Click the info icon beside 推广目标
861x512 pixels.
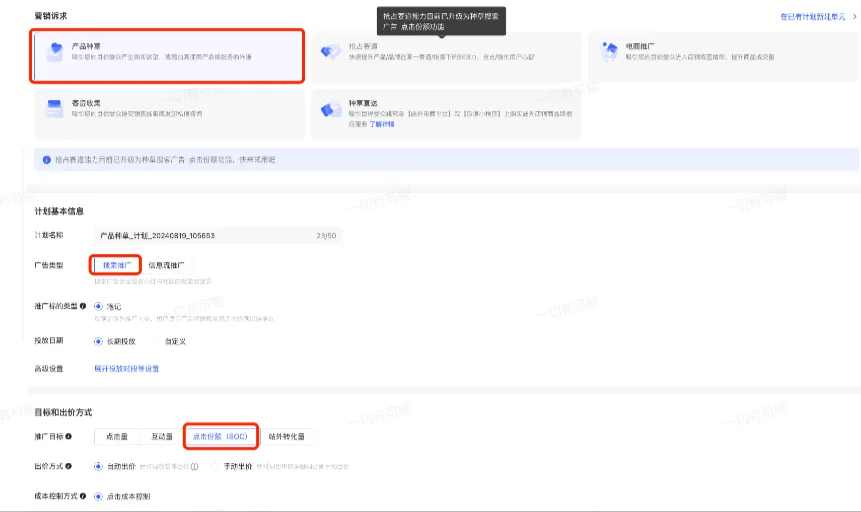(69, 436)
